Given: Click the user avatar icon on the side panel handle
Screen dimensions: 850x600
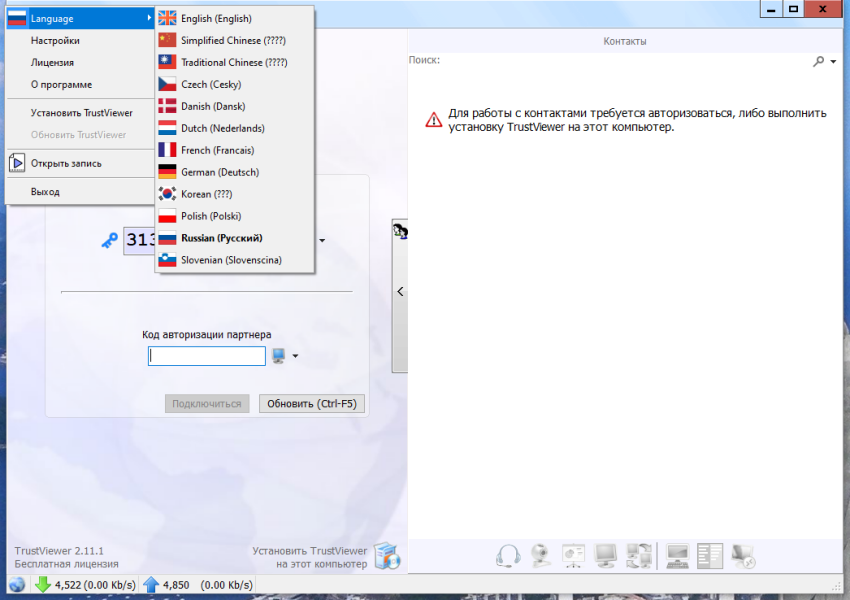Looking at the screenshot, I should pos(400,231).
